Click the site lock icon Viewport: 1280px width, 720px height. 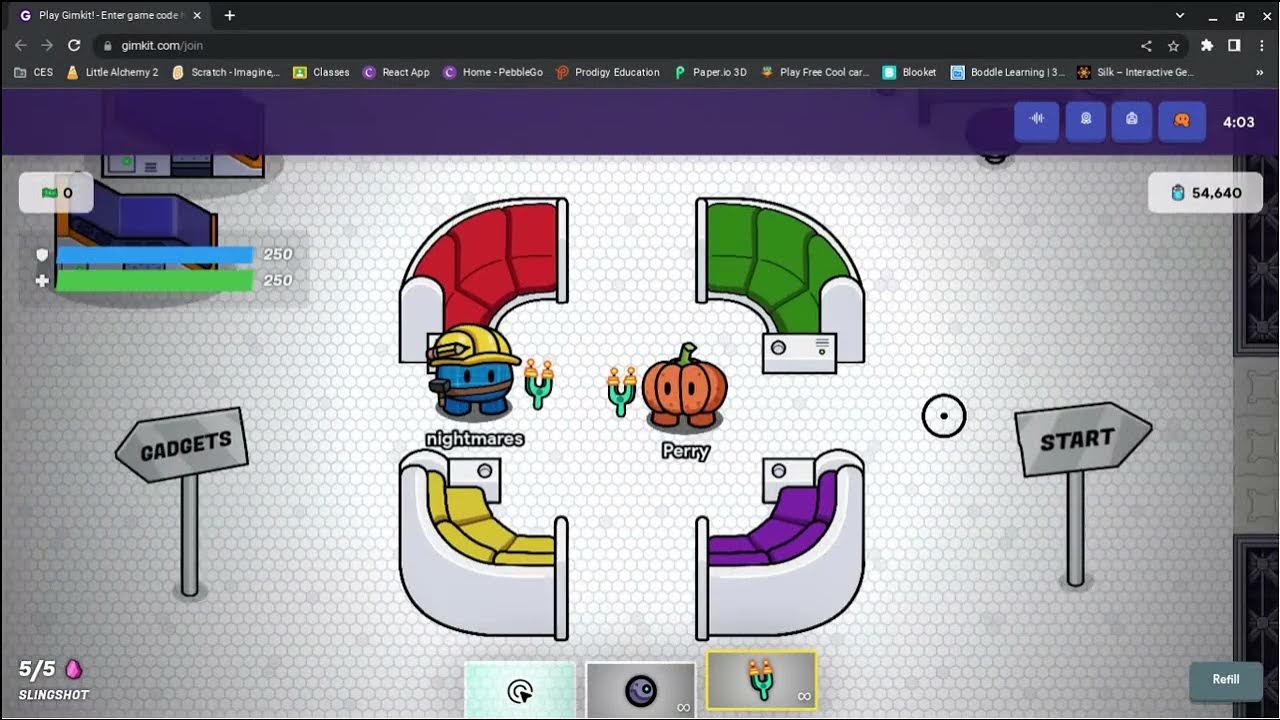pos(108,45)
